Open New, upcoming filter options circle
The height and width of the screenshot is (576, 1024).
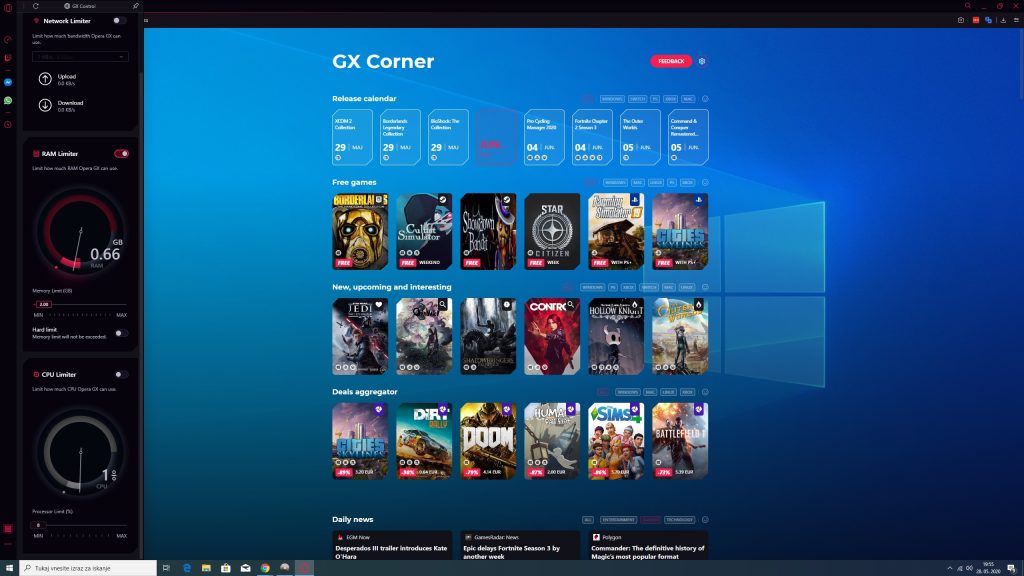[705, 287]
